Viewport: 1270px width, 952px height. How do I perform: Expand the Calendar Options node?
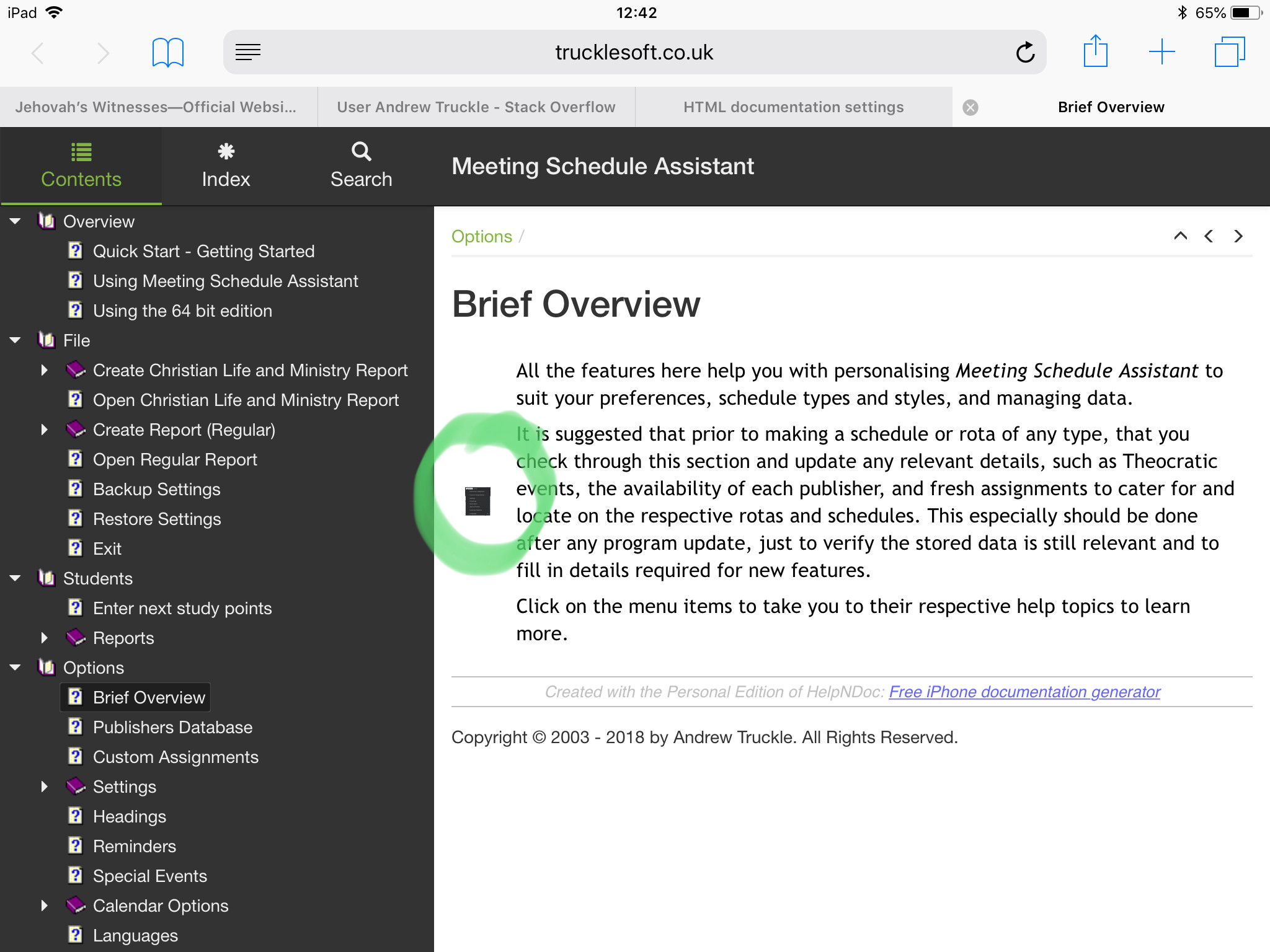(x=44, y=906)
